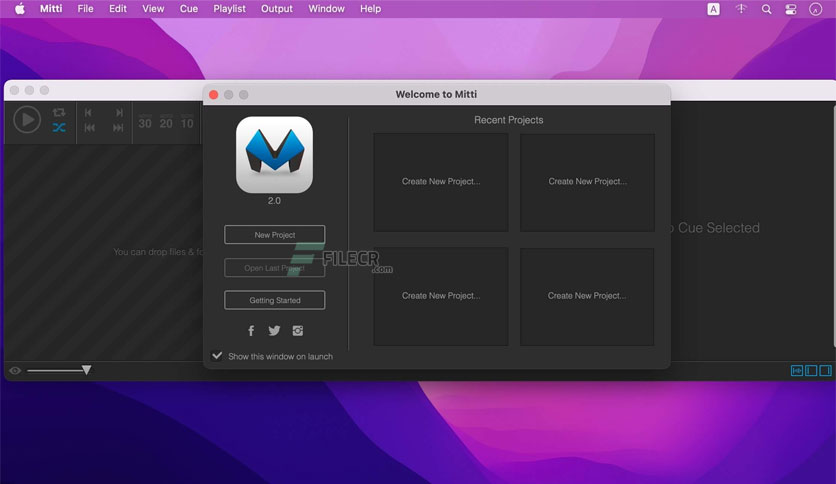The image size is (836, 484).
Task: Click the input source A icon in menu bar
Action: [713, 9]
